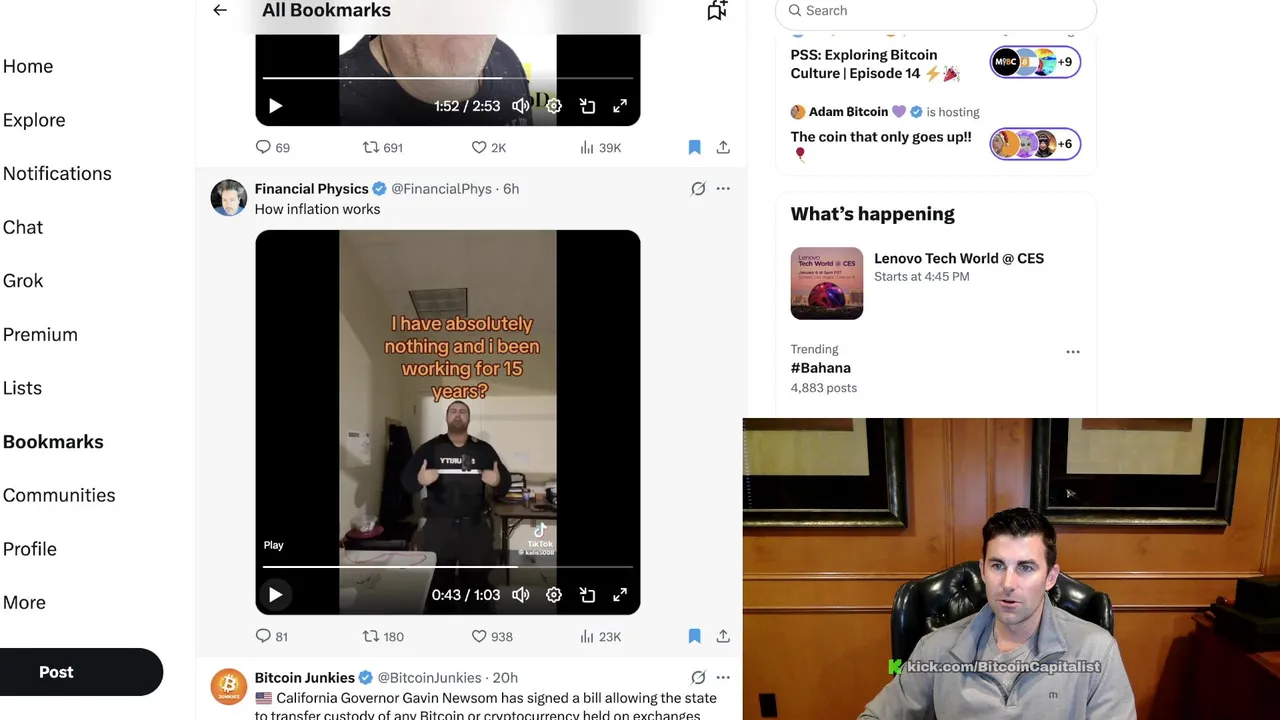Go back using the arrow beside All Bookmarks
Screen dimensions: 1280x720
pos(220,10)
